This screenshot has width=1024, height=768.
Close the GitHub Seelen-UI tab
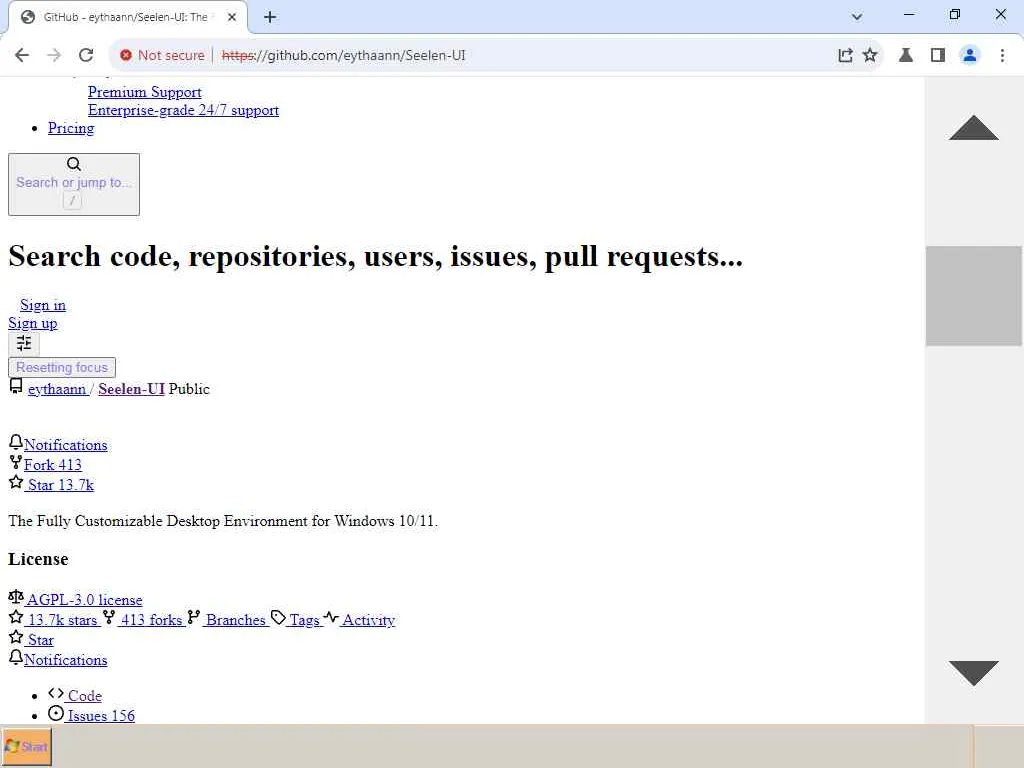[x=232, y=17]
